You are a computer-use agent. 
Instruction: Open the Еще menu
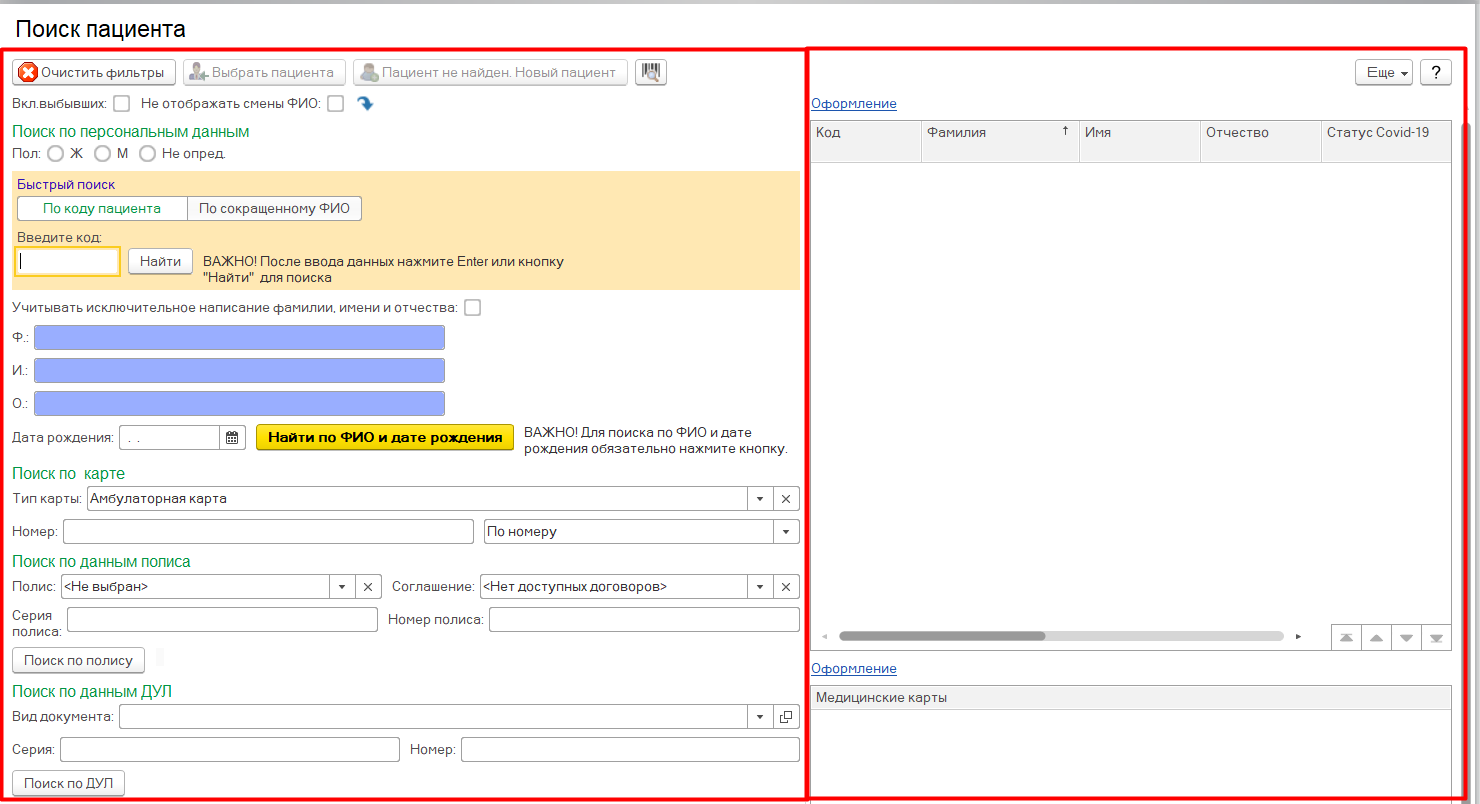pyautogui.click(x=1384, y=73)
